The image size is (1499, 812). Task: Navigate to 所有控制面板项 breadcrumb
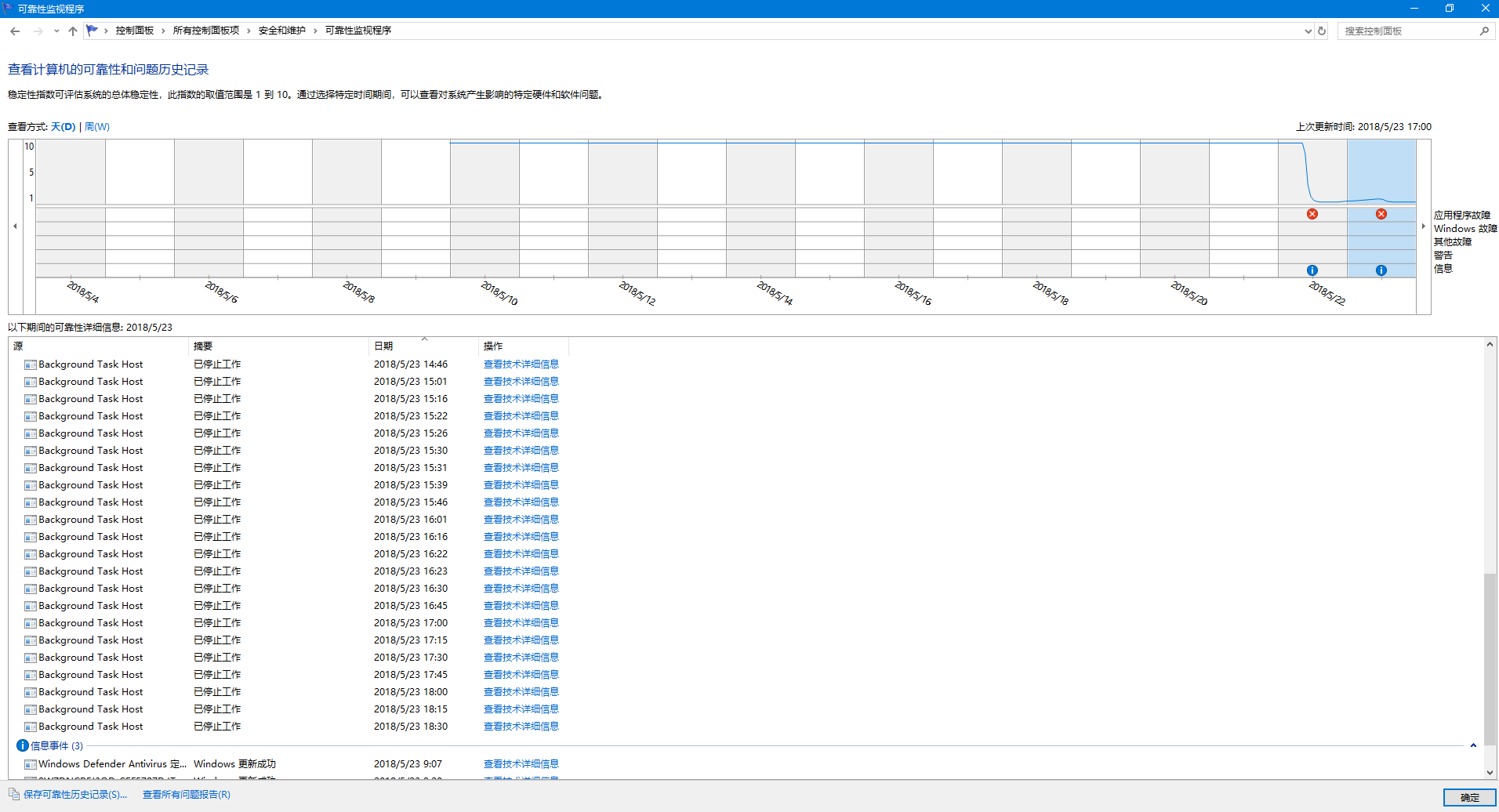click(206, 31)
